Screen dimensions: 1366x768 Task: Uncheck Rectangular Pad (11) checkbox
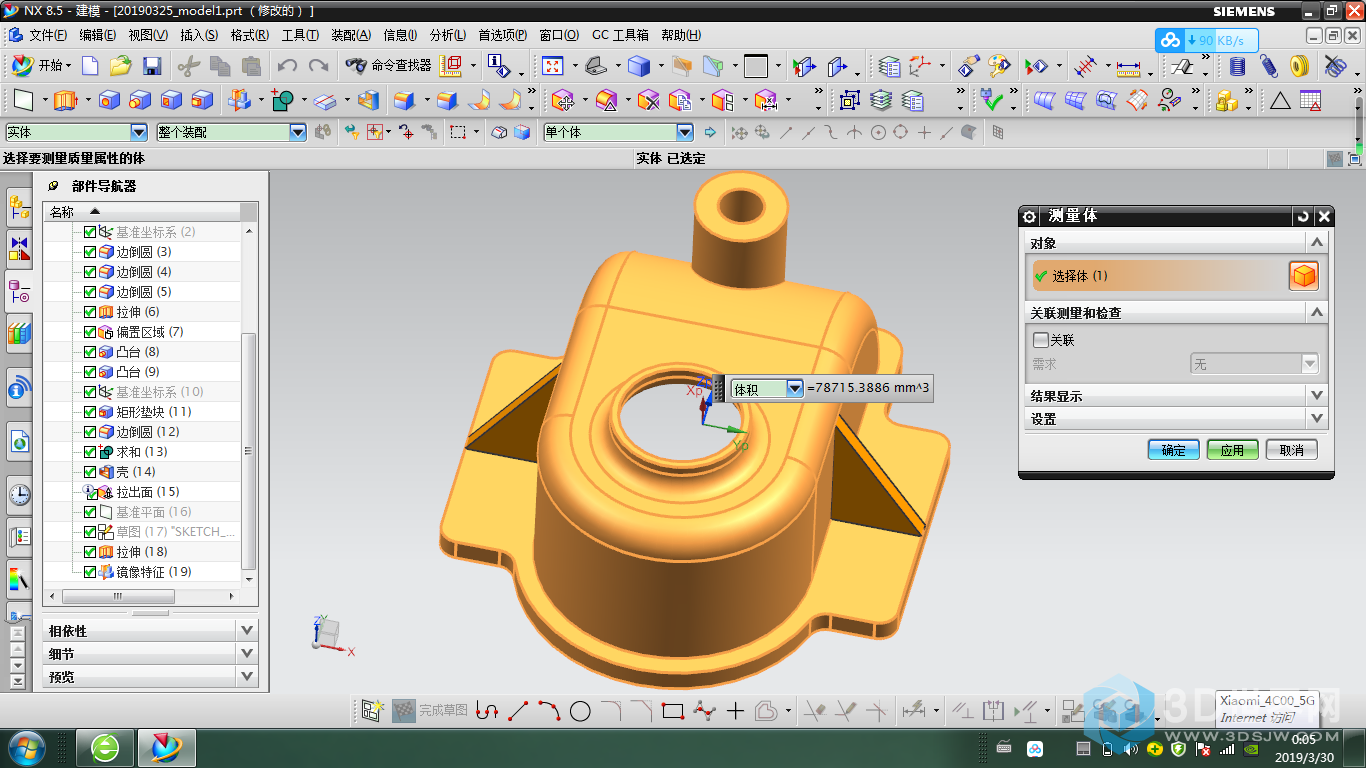tap(90, 412)
